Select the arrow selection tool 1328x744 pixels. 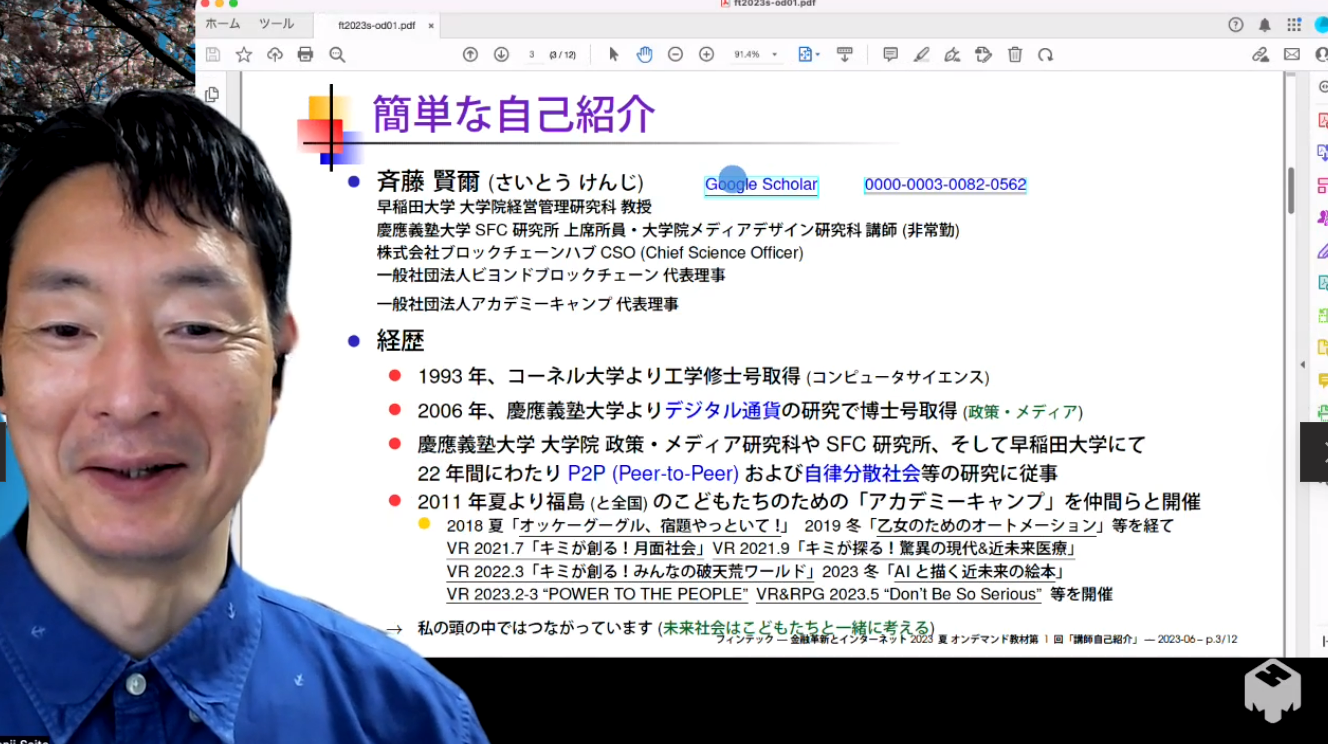coord(614,55)
